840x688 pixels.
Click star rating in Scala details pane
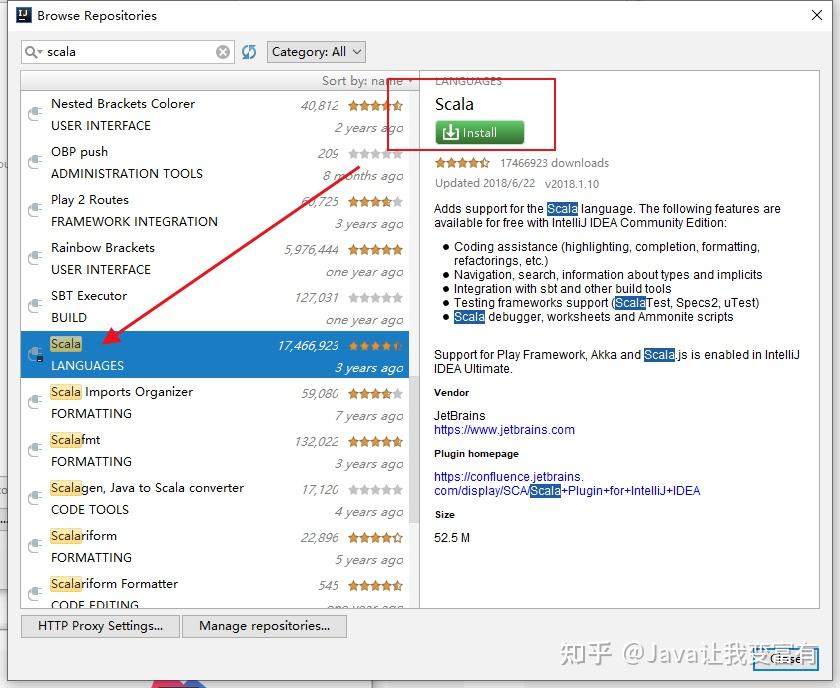tap(462, 162)
